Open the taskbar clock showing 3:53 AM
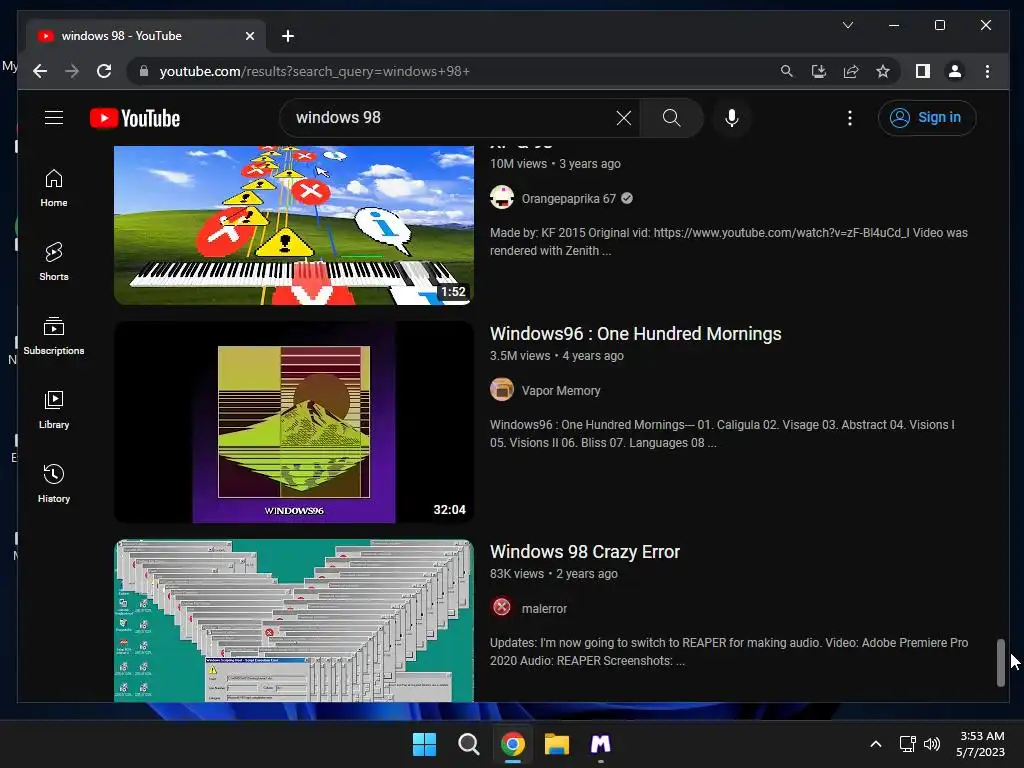The image size is (1024, 768). click(980, 744)
